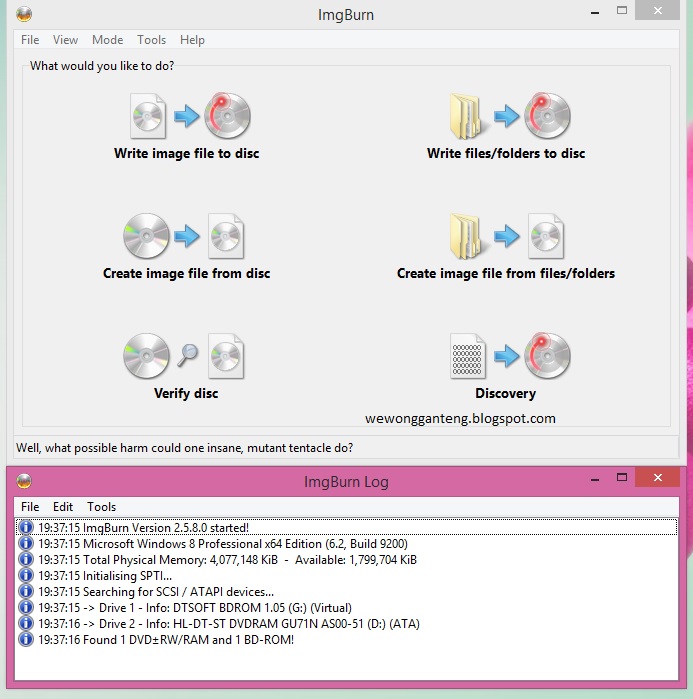This screenshot has width=693, height=699.
Task: Close the ImgBurn main window
Action: tap(658, 10)
